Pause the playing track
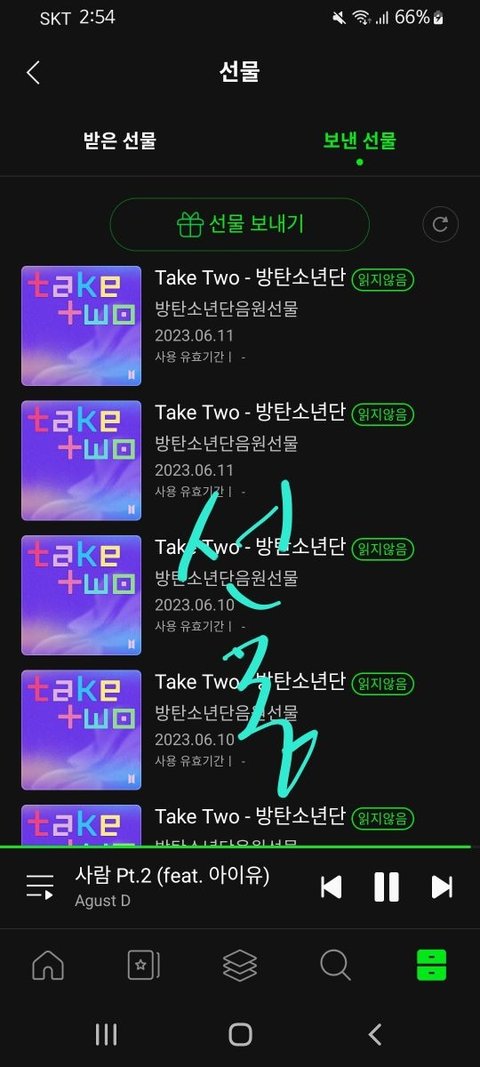 (386, 887)
